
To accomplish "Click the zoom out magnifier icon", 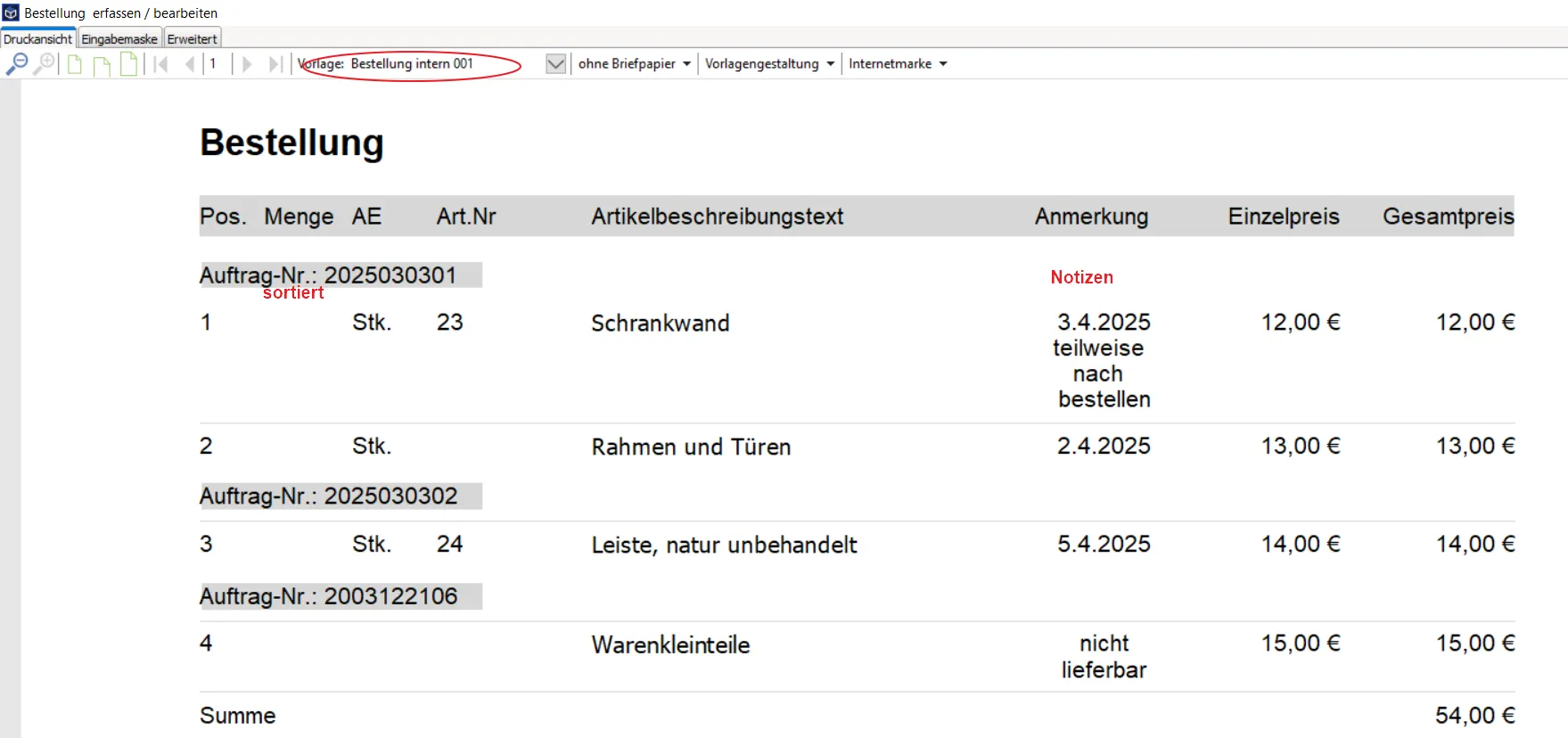I will tap(16, 64).
